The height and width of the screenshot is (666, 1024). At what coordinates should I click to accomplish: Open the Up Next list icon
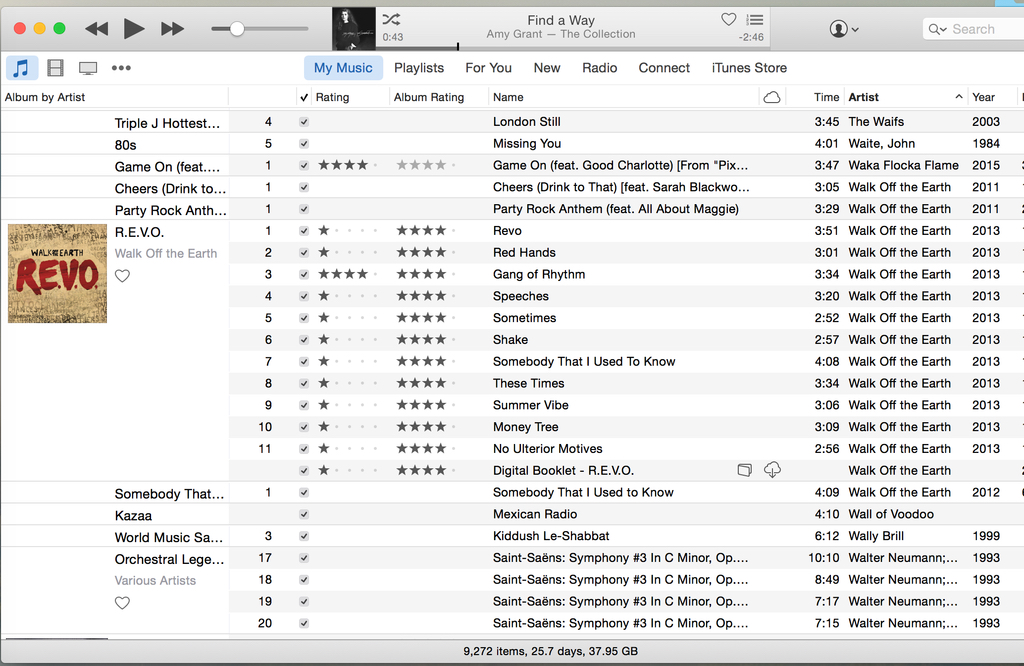click(754, 20)
